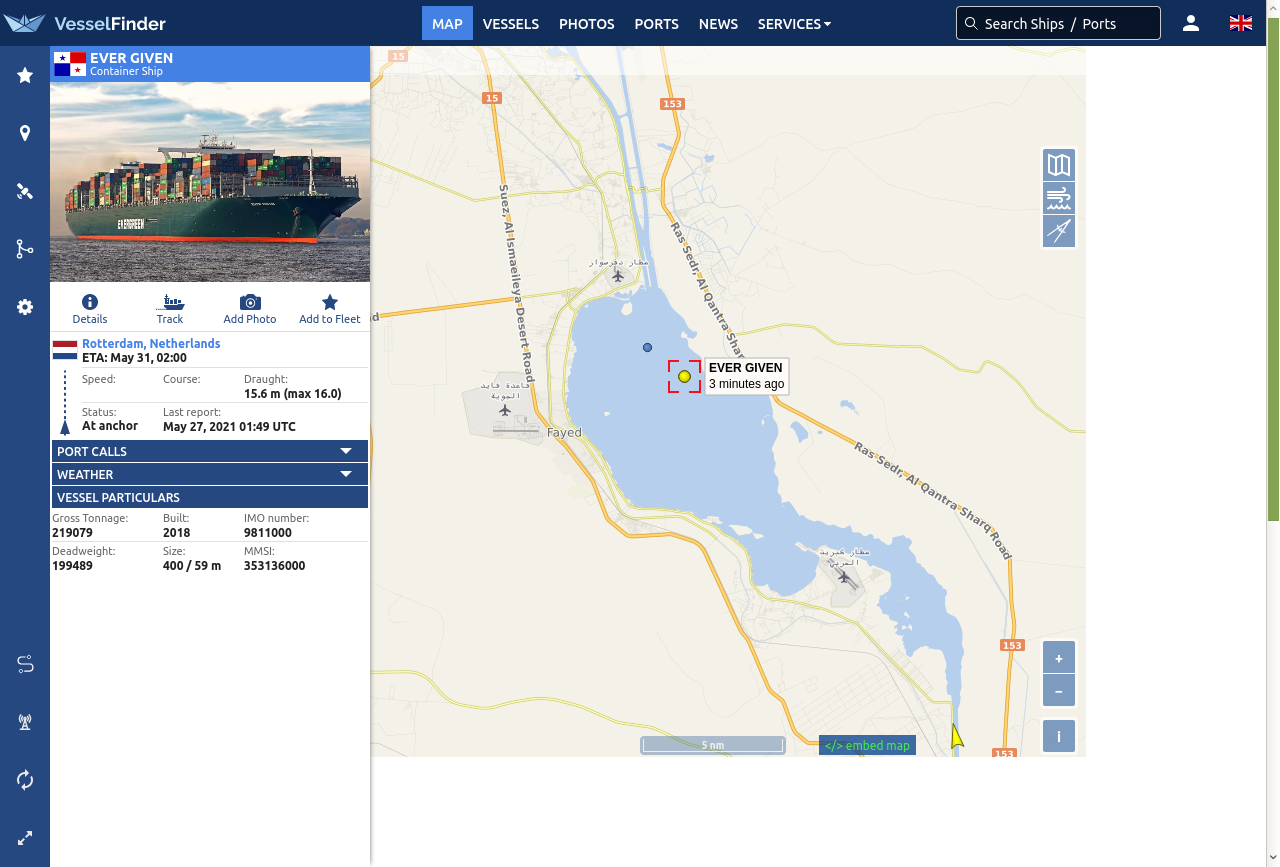Open the SERVICES dropdown menu
Viewport: 1280px width, 867px height.
[794, 24]
